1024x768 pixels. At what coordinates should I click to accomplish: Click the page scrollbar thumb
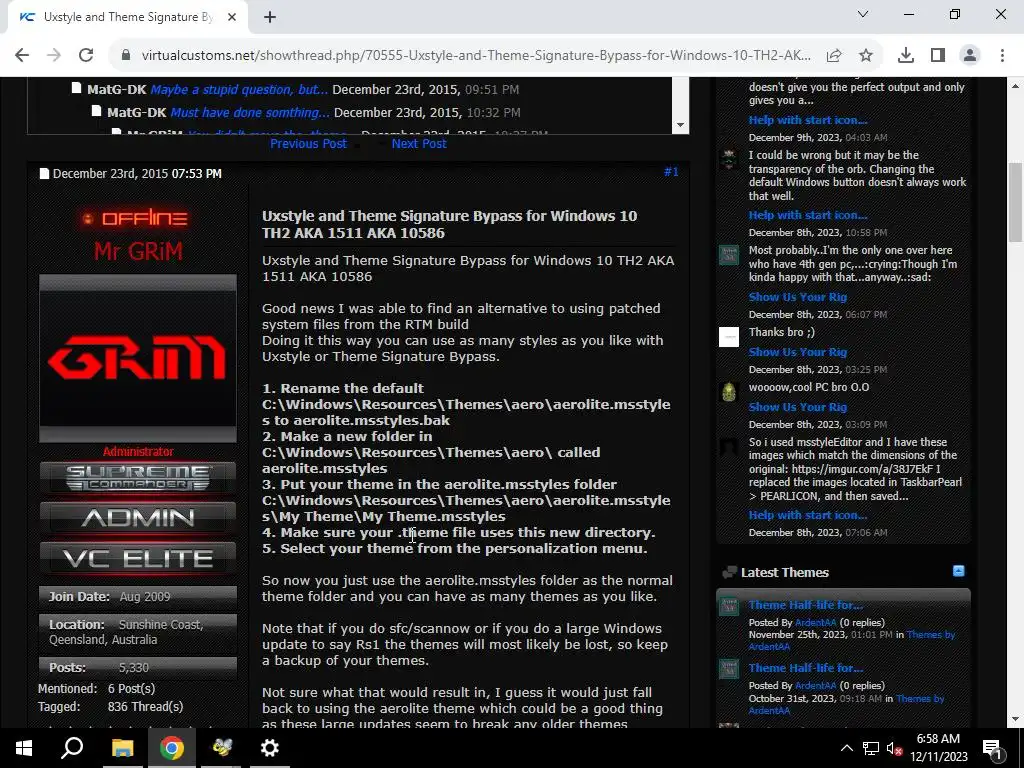pyautogui.click(x=1016, y=202)
